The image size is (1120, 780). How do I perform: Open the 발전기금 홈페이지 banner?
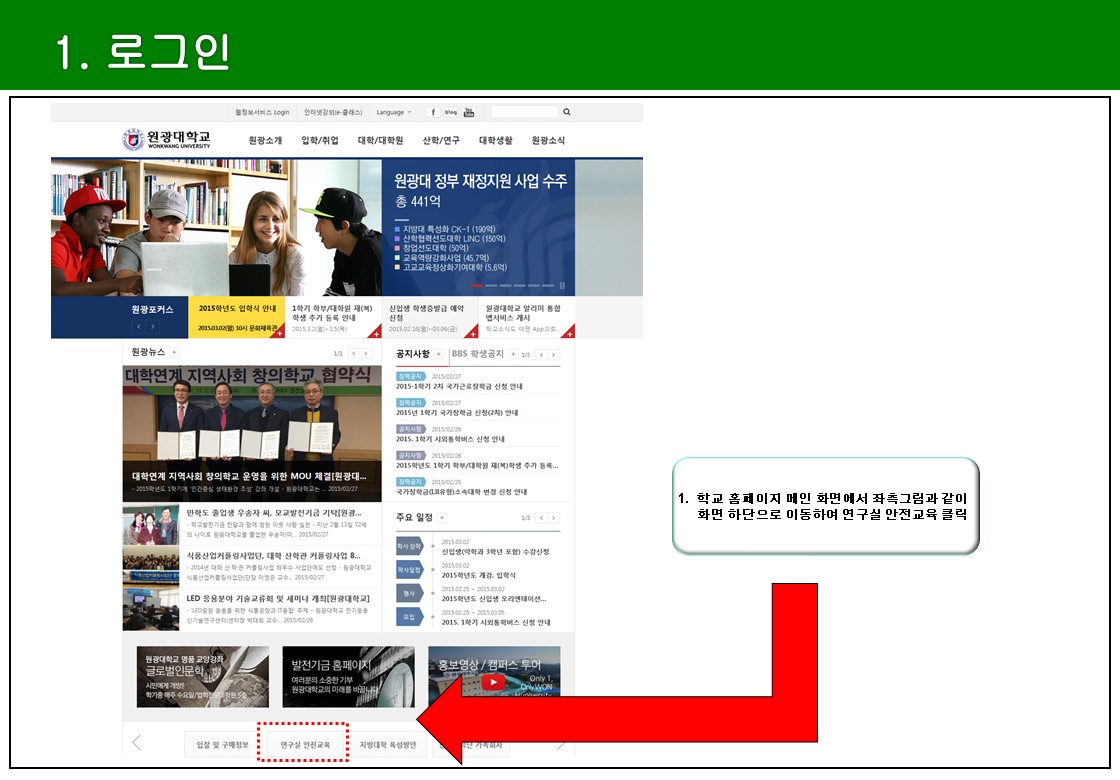tap(348, 677)
